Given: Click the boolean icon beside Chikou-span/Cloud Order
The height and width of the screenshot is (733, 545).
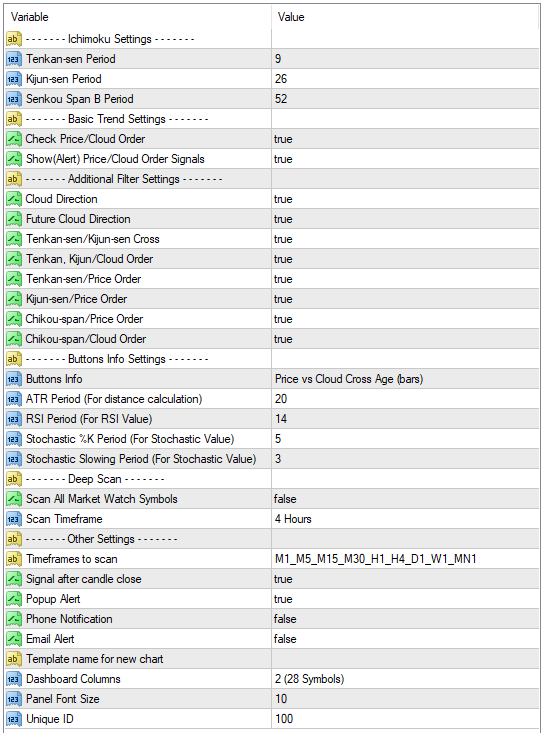Looking at the screenshot, I should [x=14, y=339].
